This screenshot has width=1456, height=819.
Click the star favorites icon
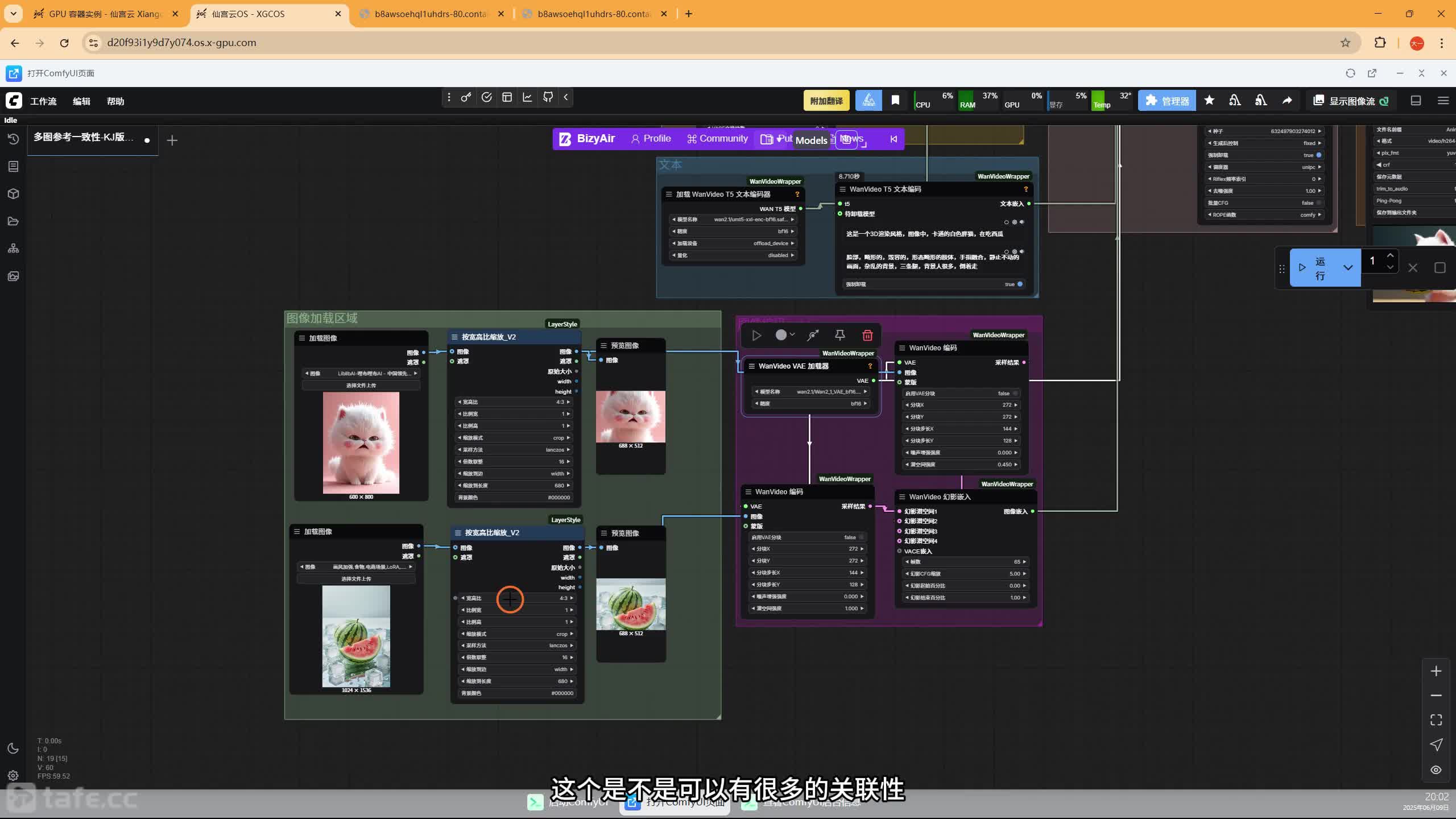pos(1209,101)
